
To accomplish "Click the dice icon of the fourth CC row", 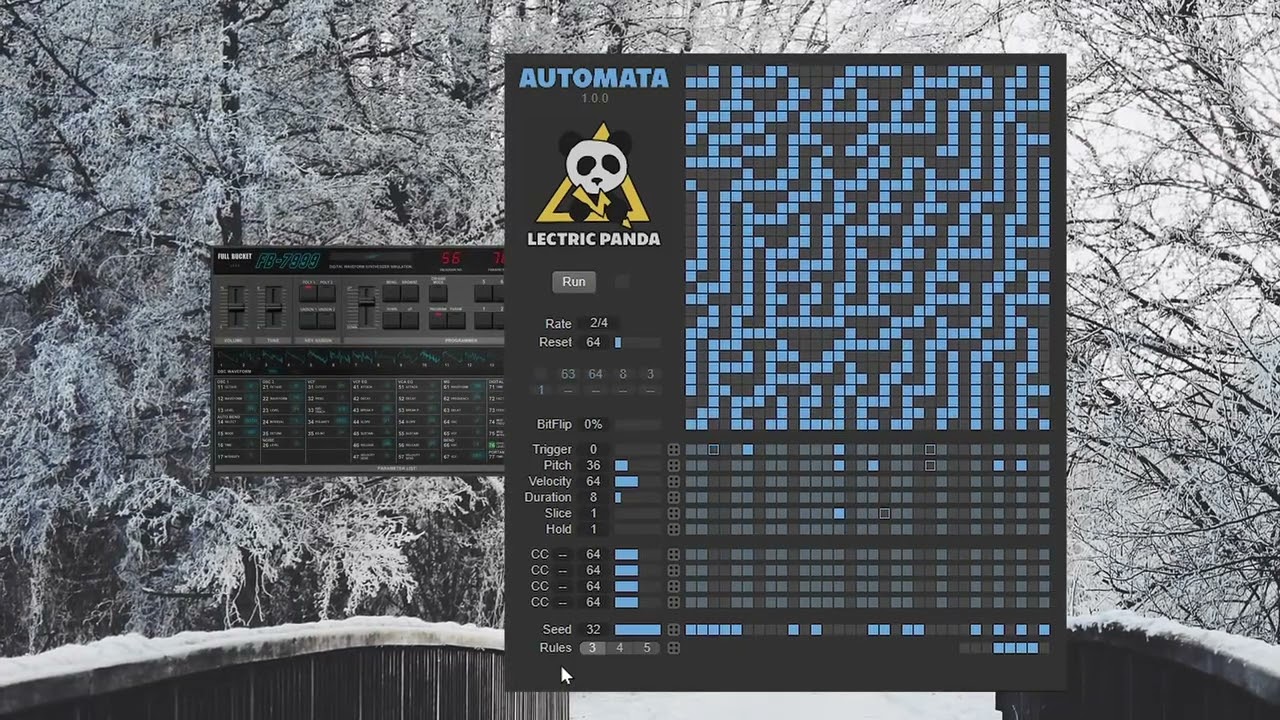I will [x=674, y=603].
